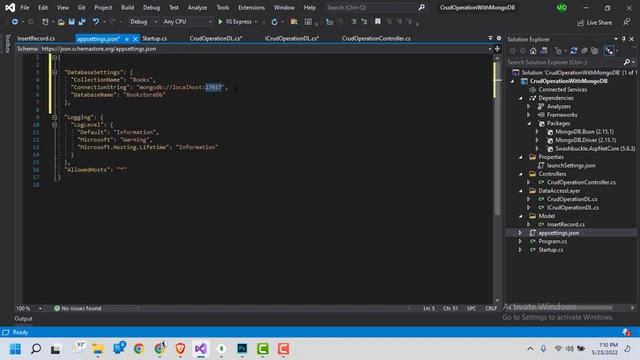640x360 pixels.
Task: Click the Open File folder icon
Action: pyautogui.click(x=61, y=22)
